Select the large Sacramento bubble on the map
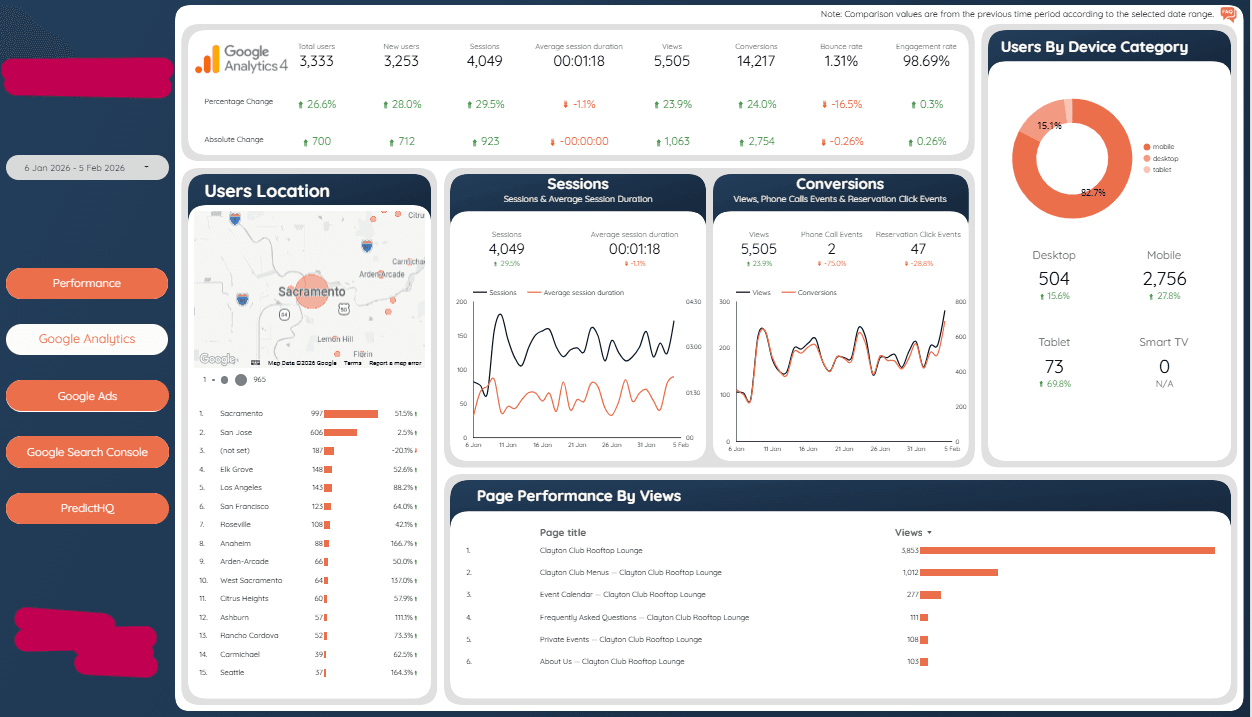Image resolution: width=1252 pixels, height=717 pixels. point(312,291)
